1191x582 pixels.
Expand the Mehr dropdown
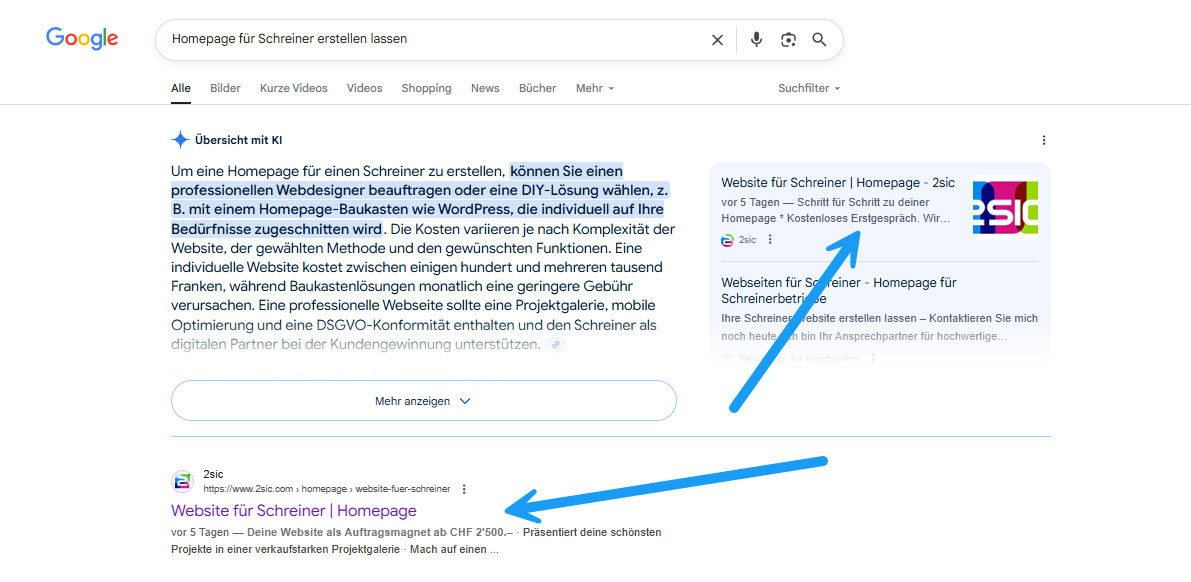click(x=595, y=88)
